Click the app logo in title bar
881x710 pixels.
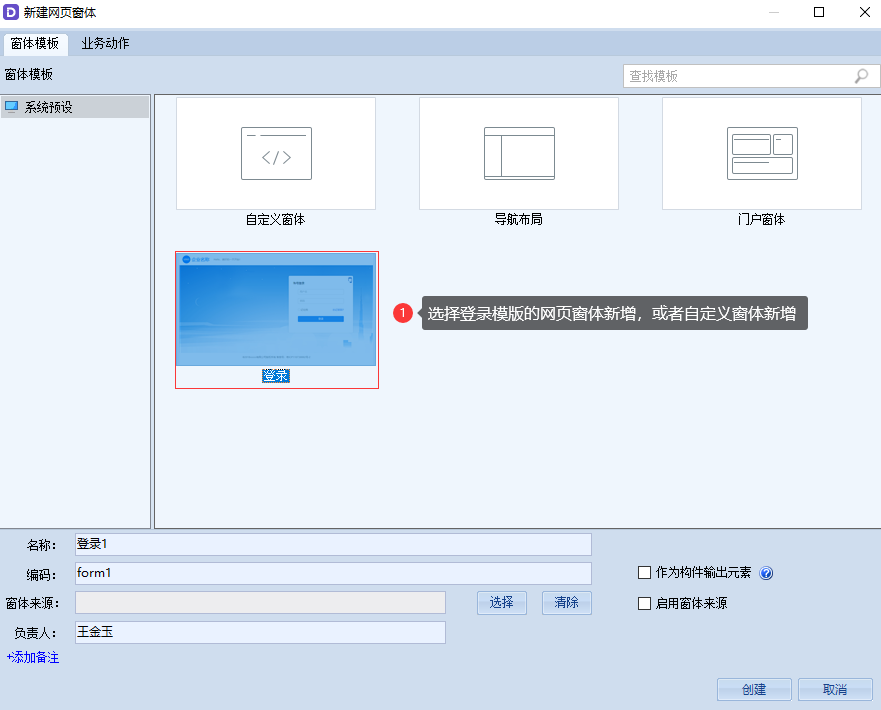[11, 12]
